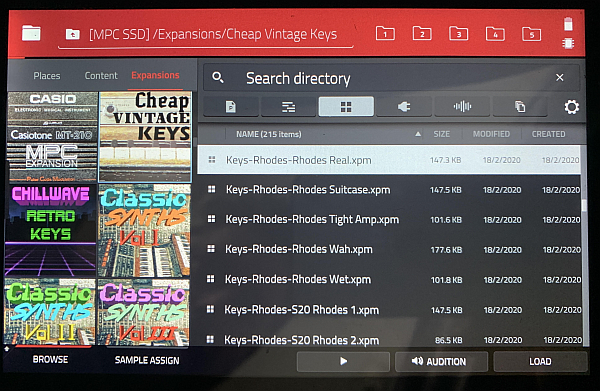Screen dimensions: 600x391
Task: Clear the search directory field
Action: pos(559,78)
